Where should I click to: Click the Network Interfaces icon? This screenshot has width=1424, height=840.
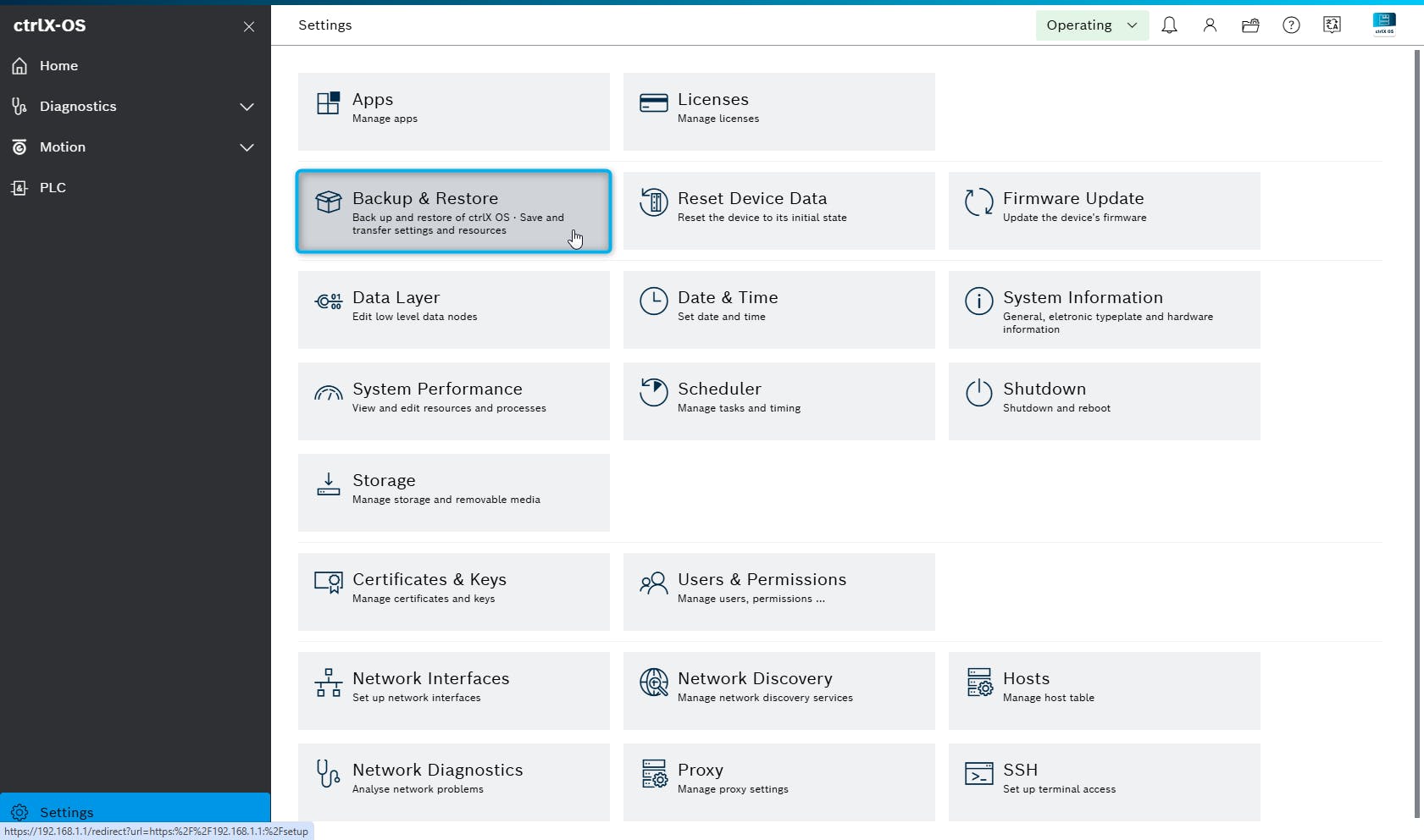pyautogui.click(x=329, y=682)
